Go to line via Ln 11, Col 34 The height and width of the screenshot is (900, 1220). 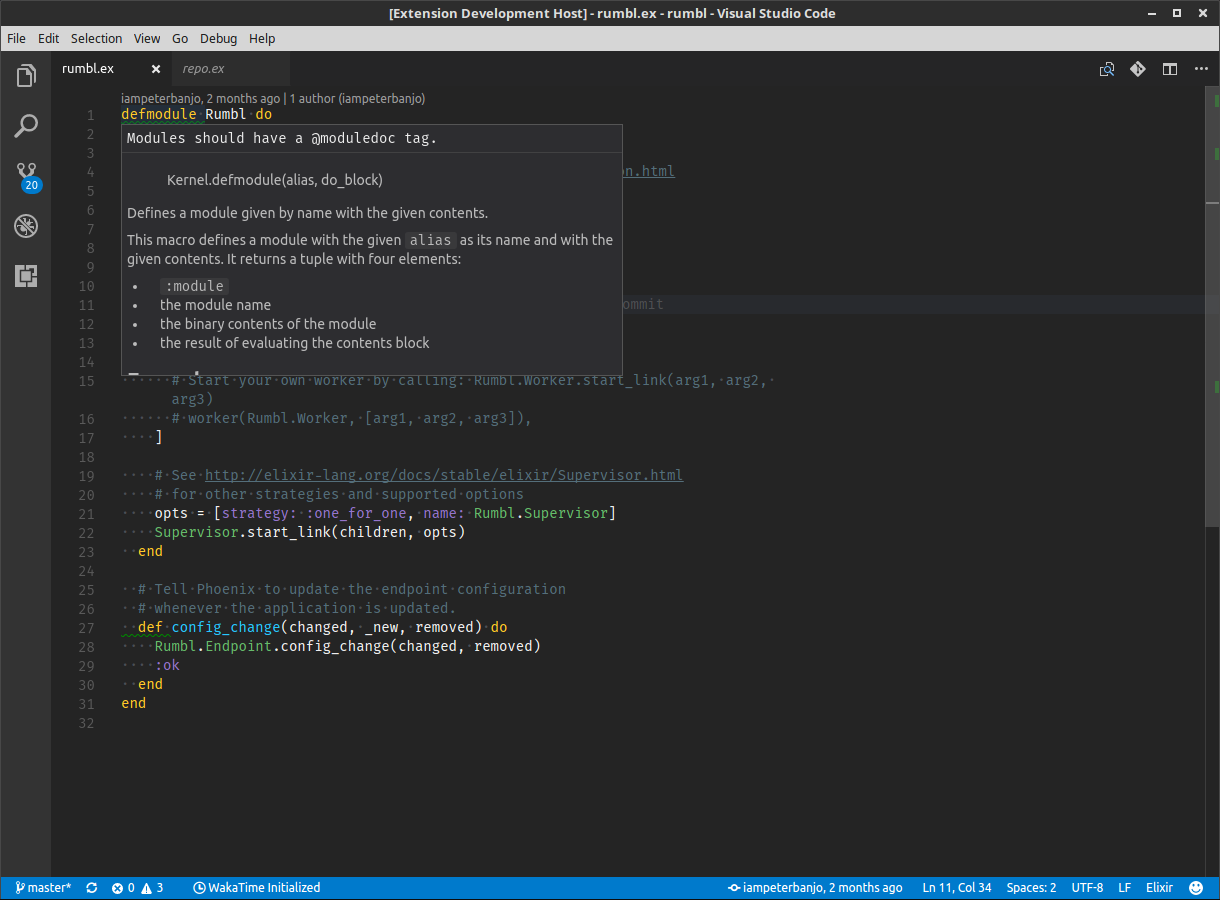click(957, 887)
